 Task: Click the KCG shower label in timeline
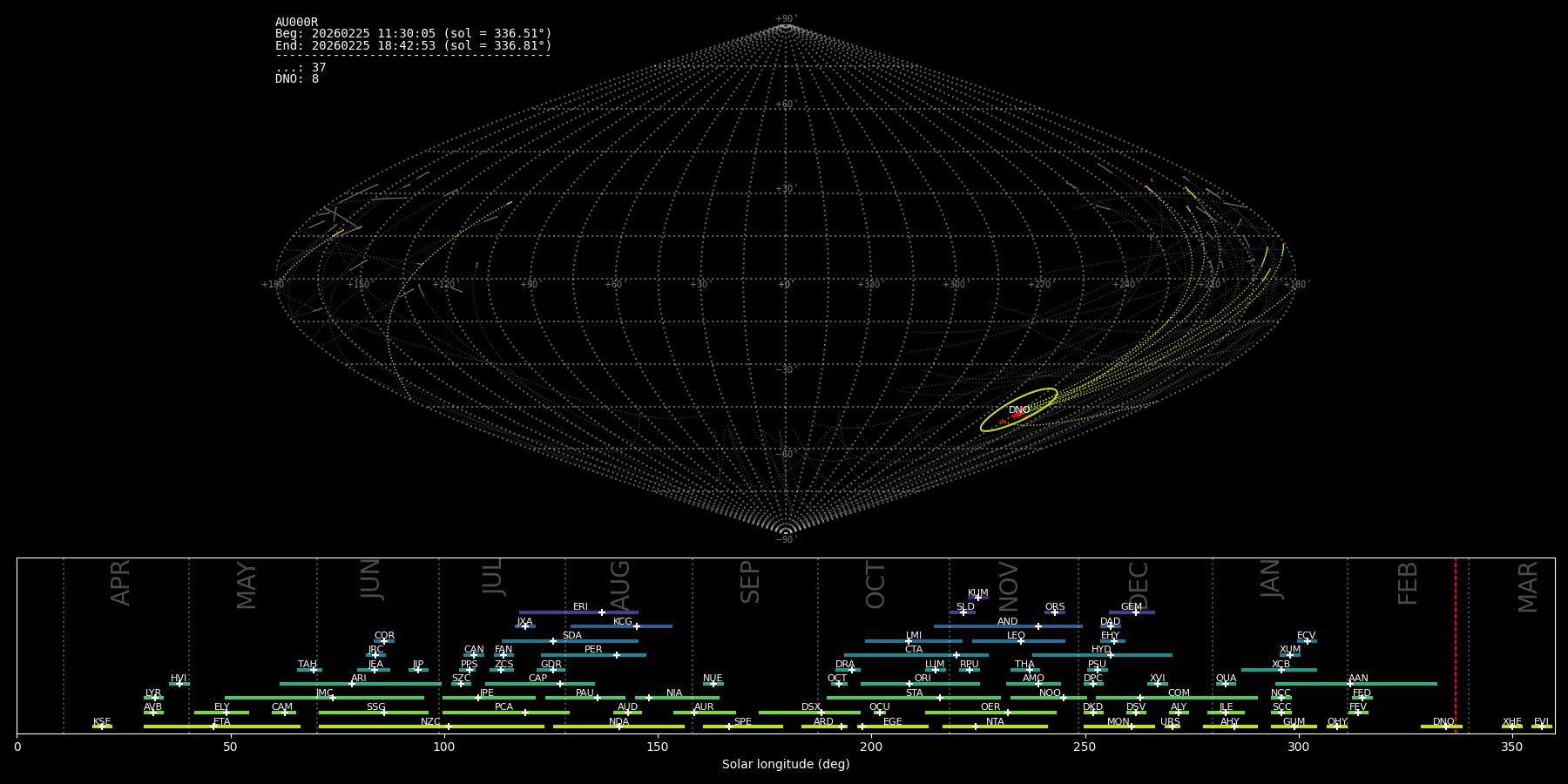pos(623,622)
